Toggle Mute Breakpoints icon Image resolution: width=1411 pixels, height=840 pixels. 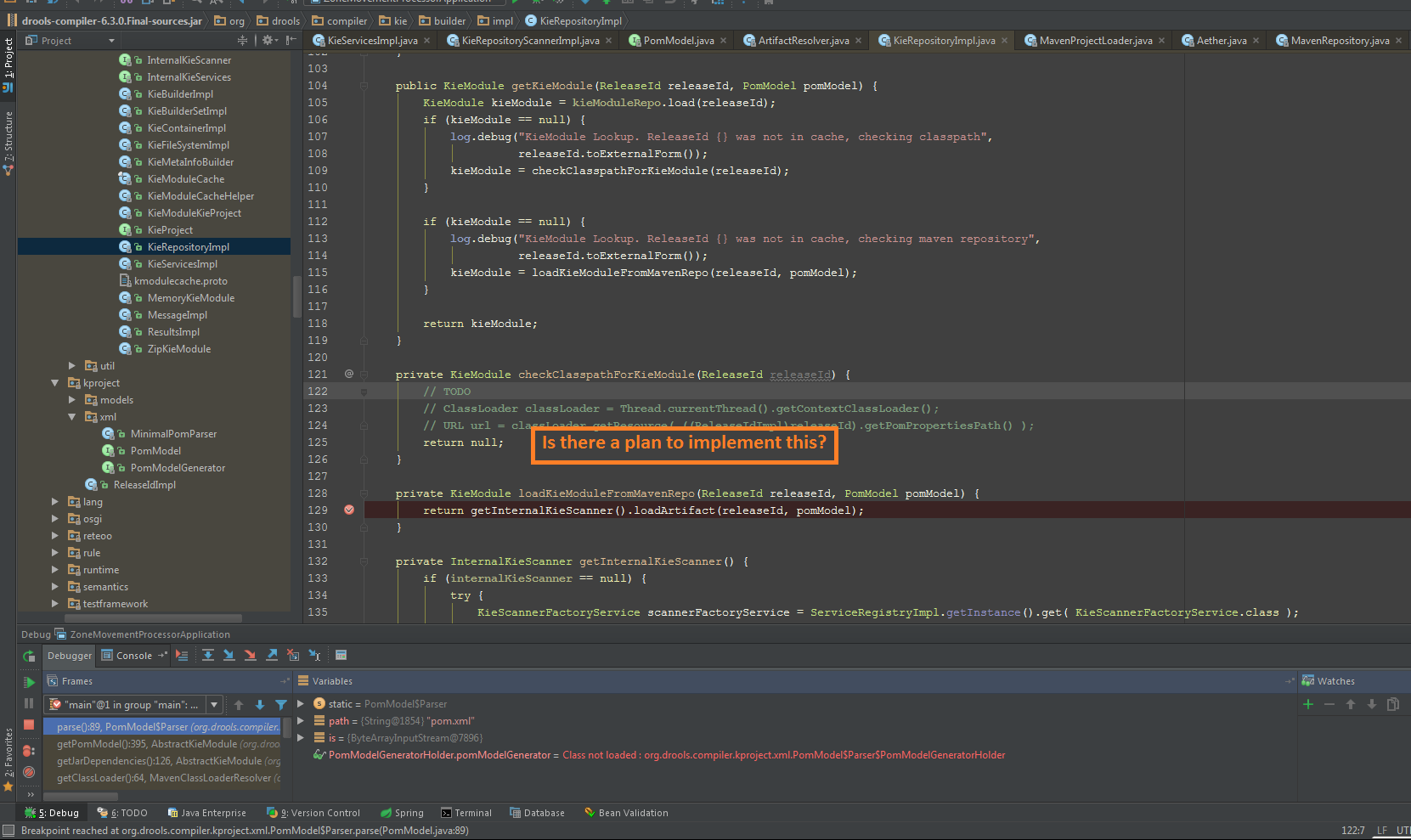(29, 772)
